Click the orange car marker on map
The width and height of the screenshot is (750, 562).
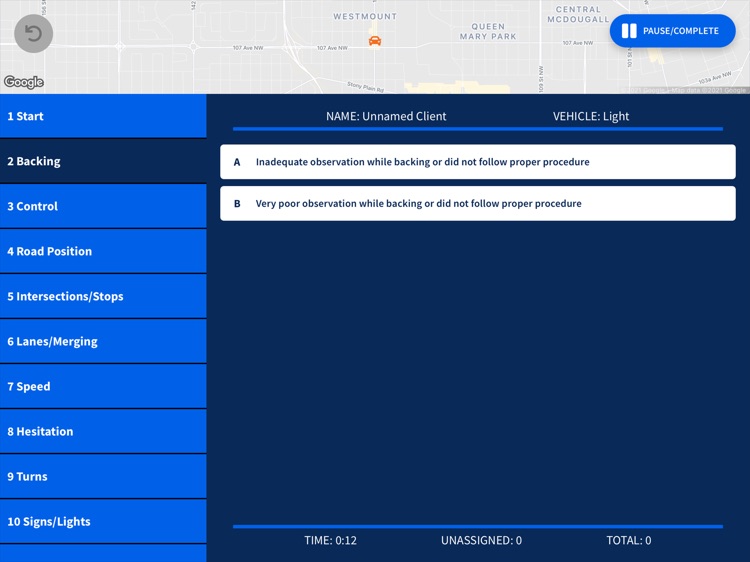tap(375, 41)
